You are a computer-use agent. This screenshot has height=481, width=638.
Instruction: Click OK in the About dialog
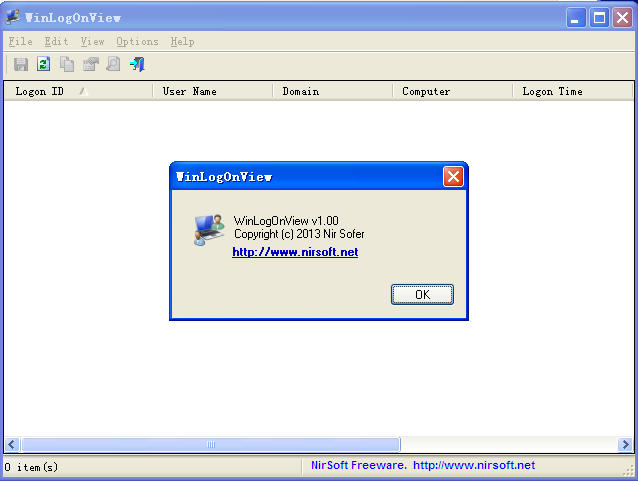tap(422, 294)
